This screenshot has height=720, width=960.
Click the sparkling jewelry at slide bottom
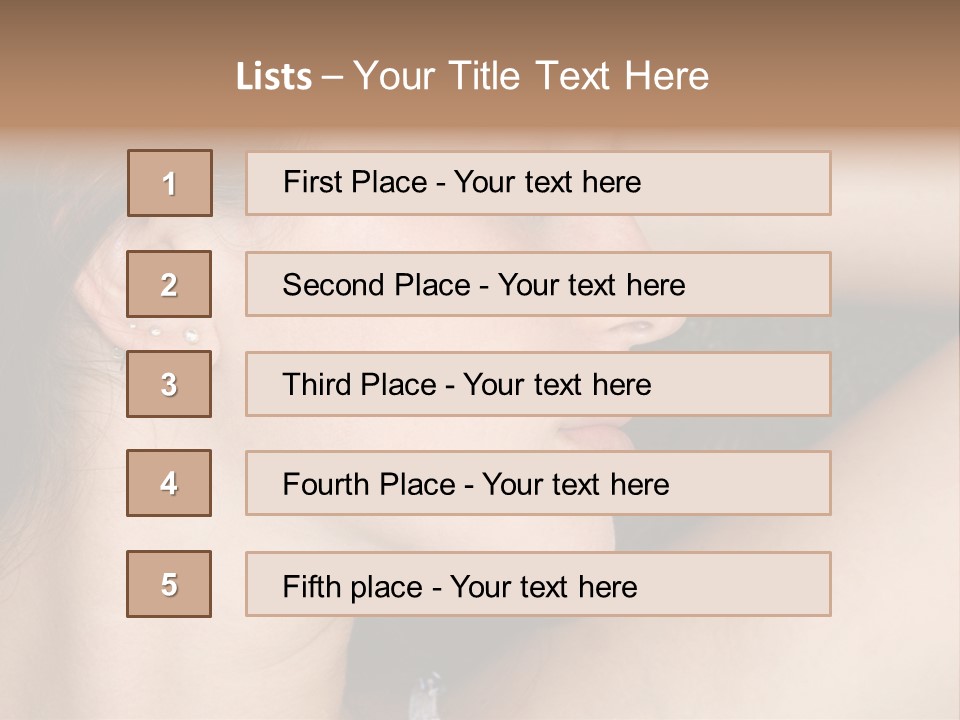pyautogui.click(x=425, y=695)
